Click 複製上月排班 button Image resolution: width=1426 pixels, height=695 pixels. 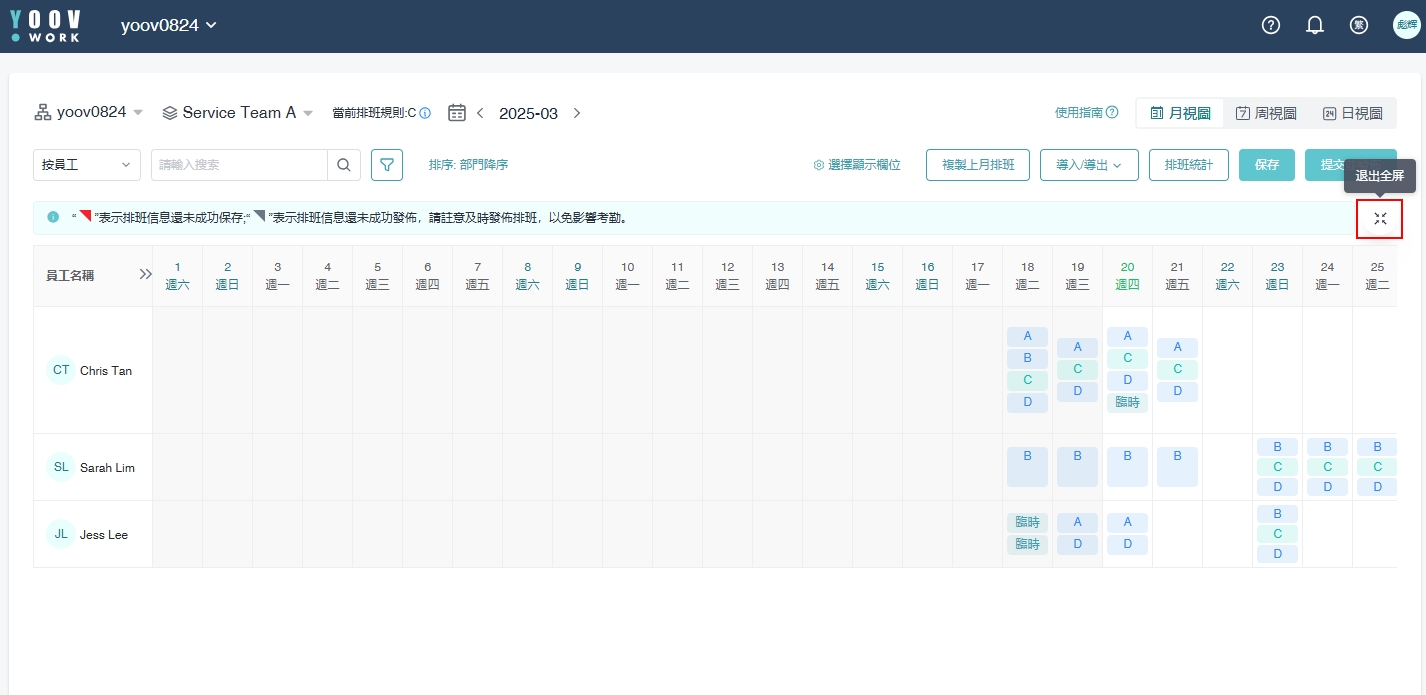(x=978, y=165)
